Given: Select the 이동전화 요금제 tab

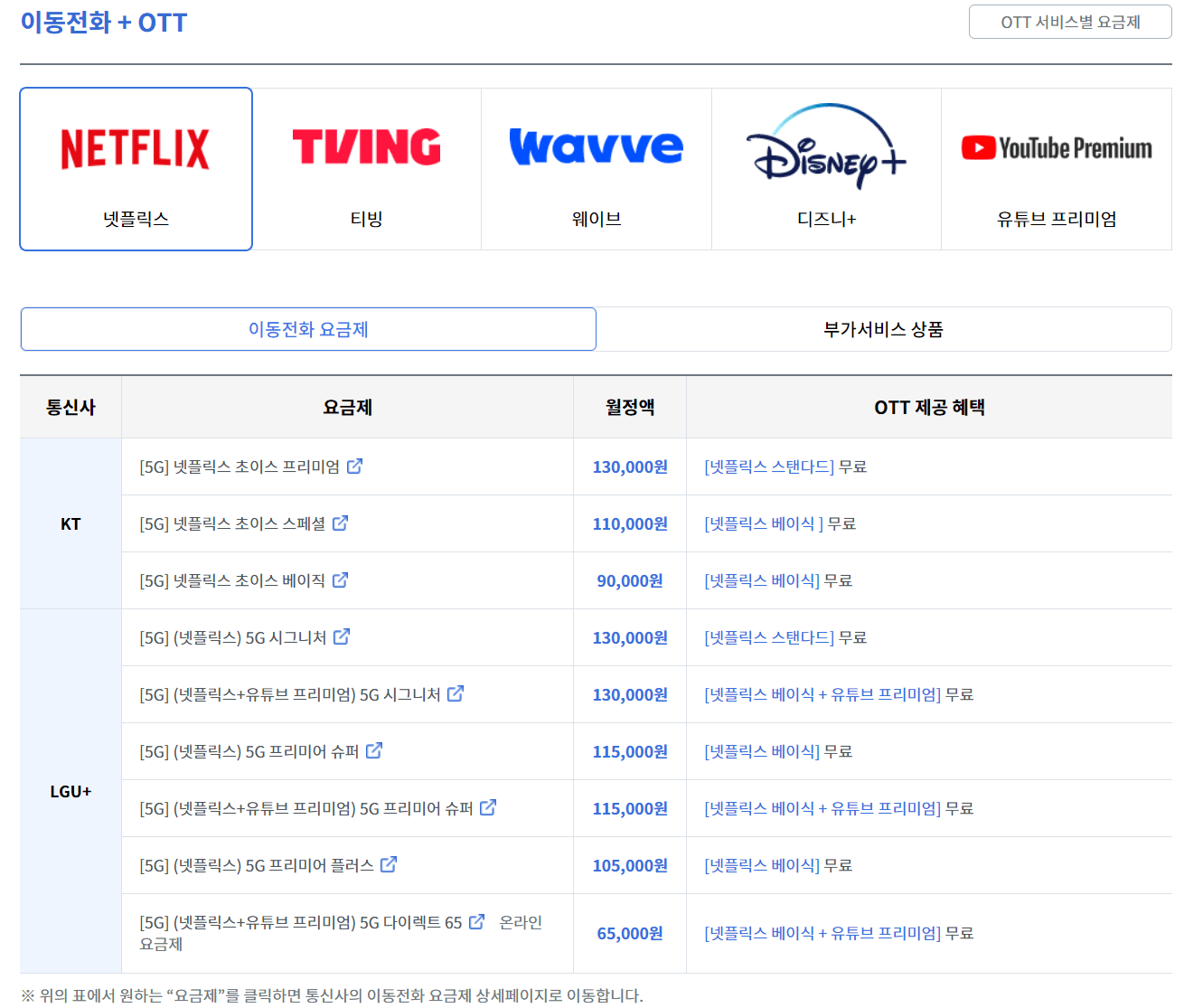Looking at the screenshot, I should point(308,329).
